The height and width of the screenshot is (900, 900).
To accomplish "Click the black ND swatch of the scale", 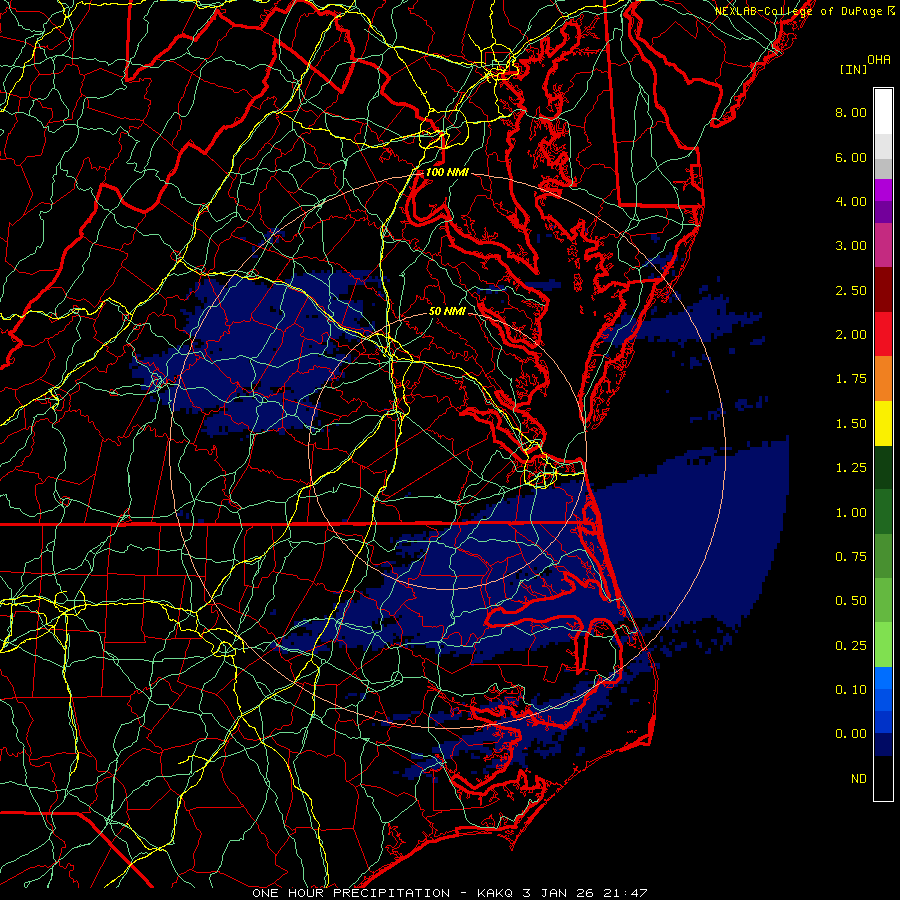I will (x=883, y=778).
